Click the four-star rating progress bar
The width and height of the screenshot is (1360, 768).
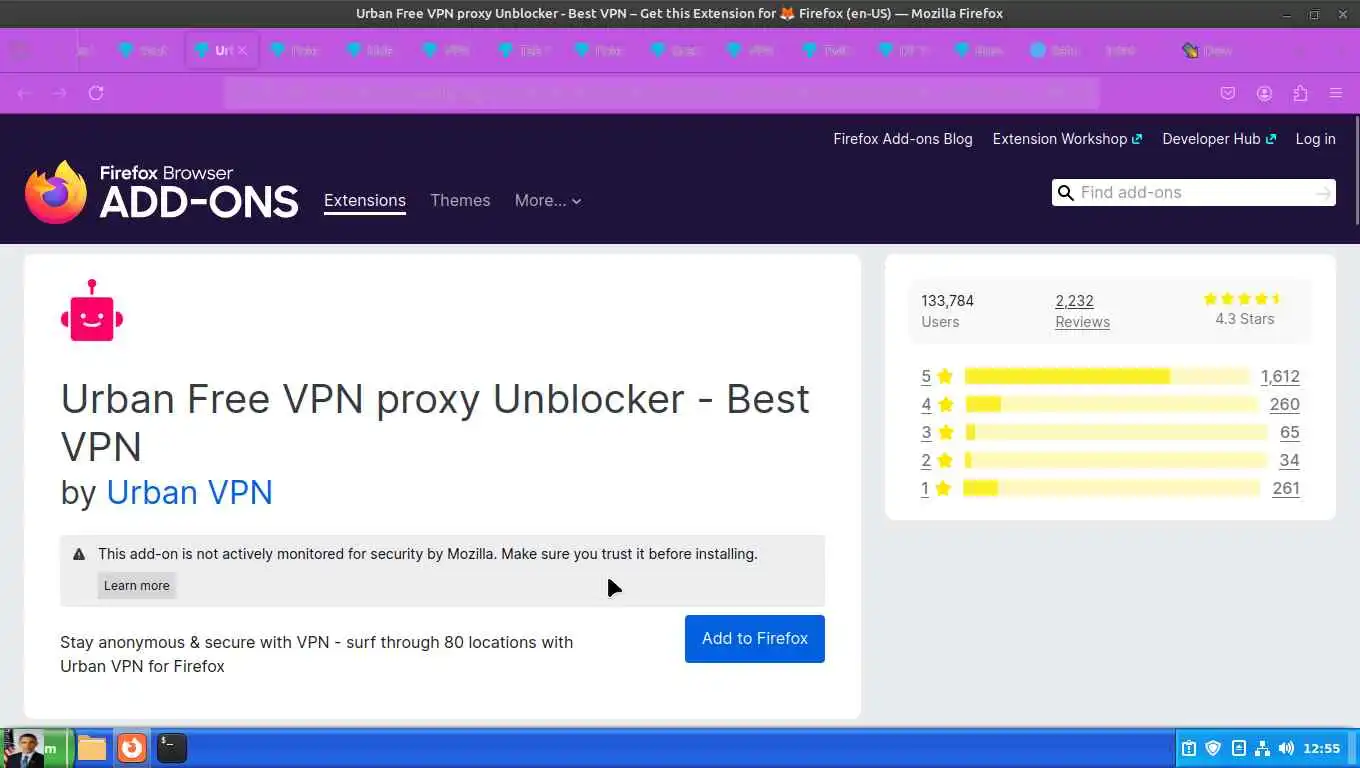(x=1112, y=405)
